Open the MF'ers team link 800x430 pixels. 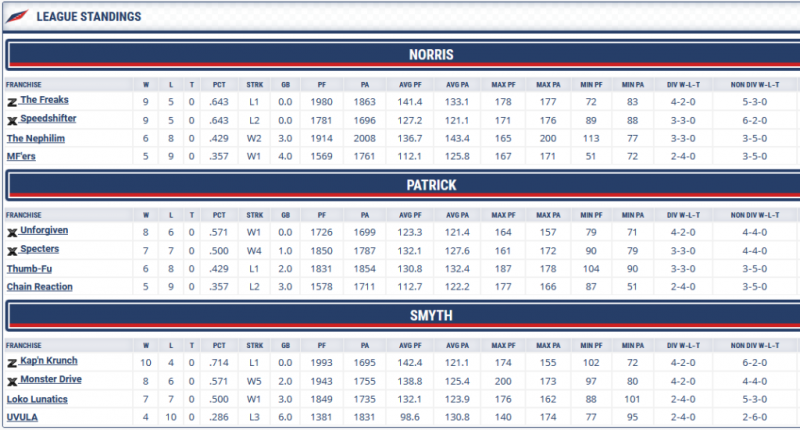coord(21,157)
